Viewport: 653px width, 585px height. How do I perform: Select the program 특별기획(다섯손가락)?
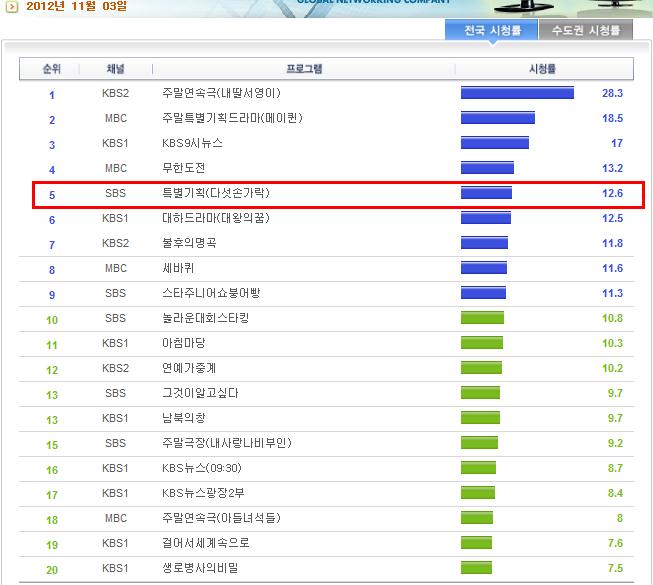[x=216, y=193]
